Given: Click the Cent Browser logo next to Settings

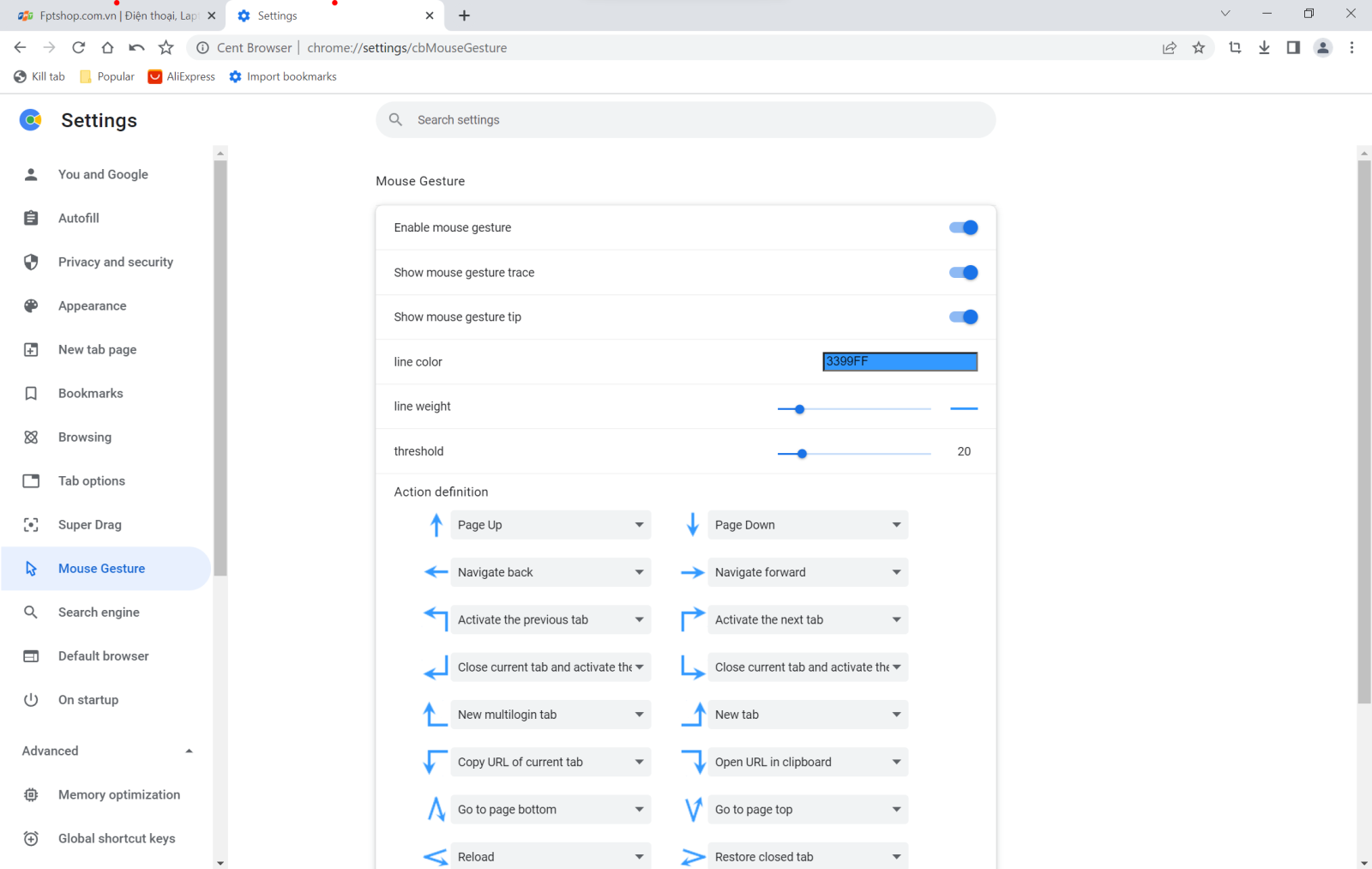Looking at the screenshot, I should pos(30,120).
